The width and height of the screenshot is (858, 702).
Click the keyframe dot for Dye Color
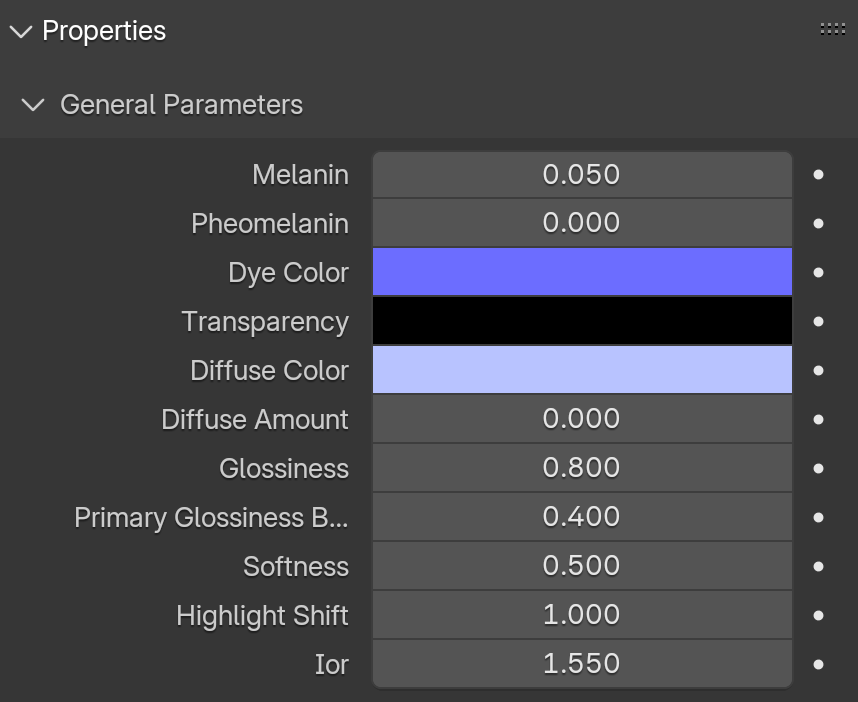818,272
